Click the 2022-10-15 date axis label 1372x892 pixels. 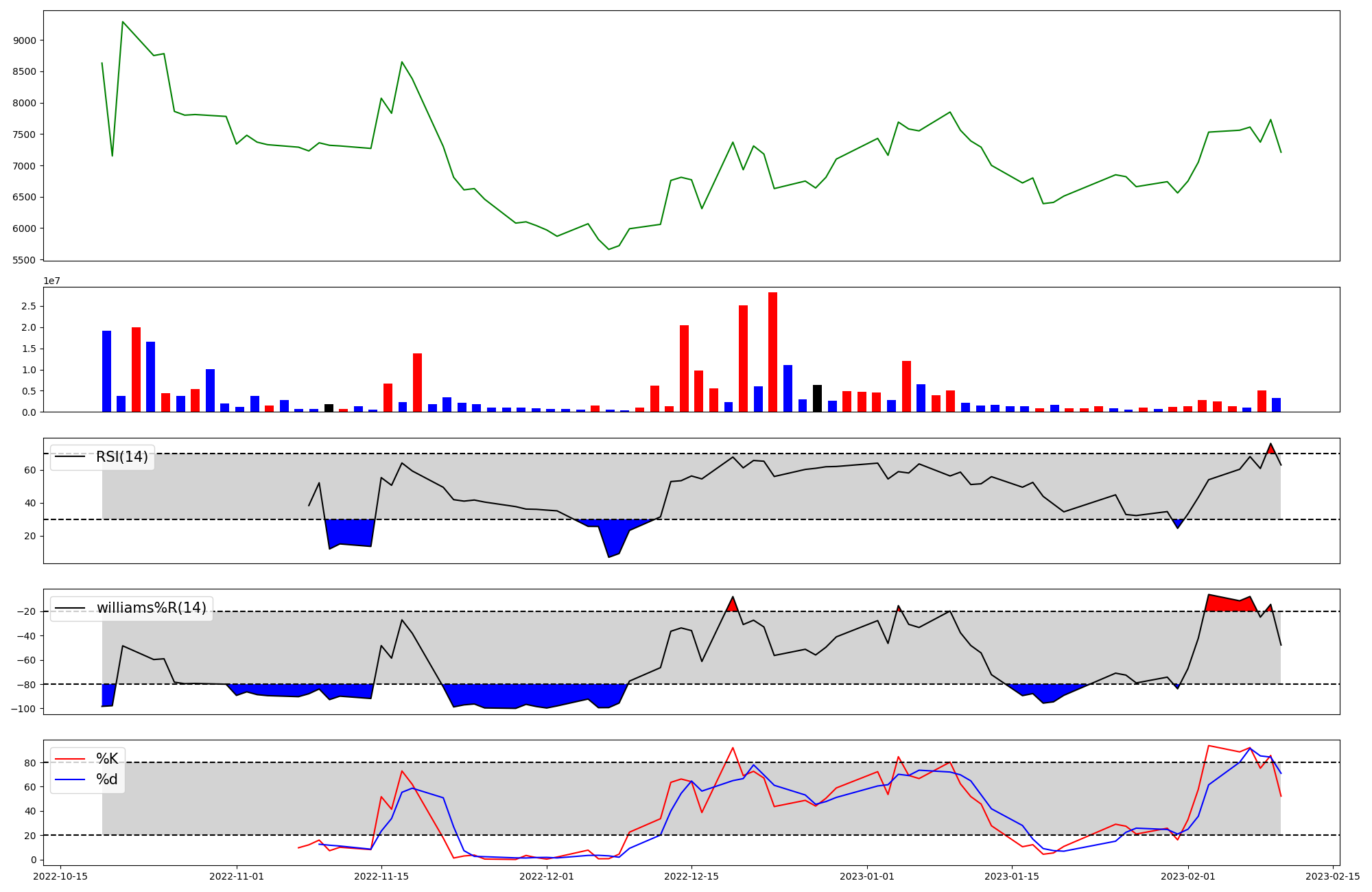60,876
